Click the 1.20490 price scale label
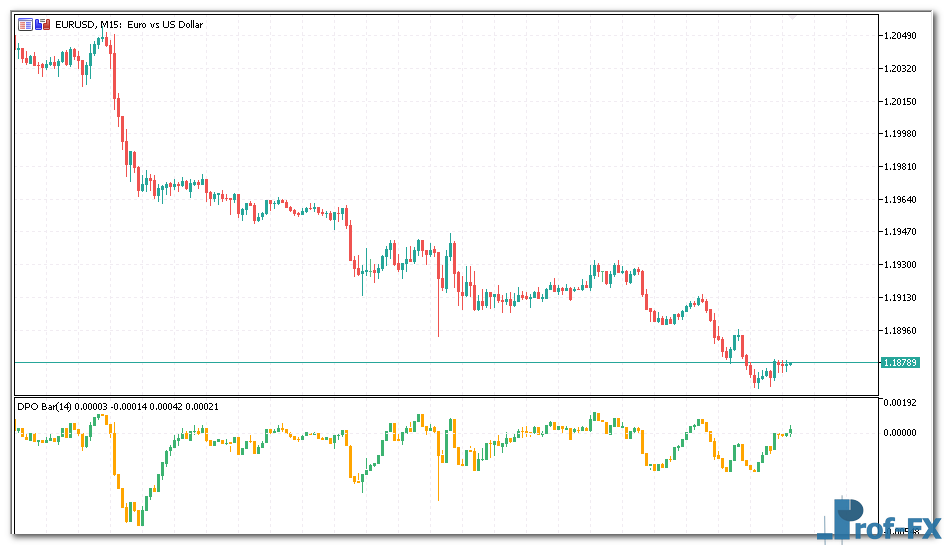Image resolution: width=944 pixels, height=545 pixels. (900, 36)
